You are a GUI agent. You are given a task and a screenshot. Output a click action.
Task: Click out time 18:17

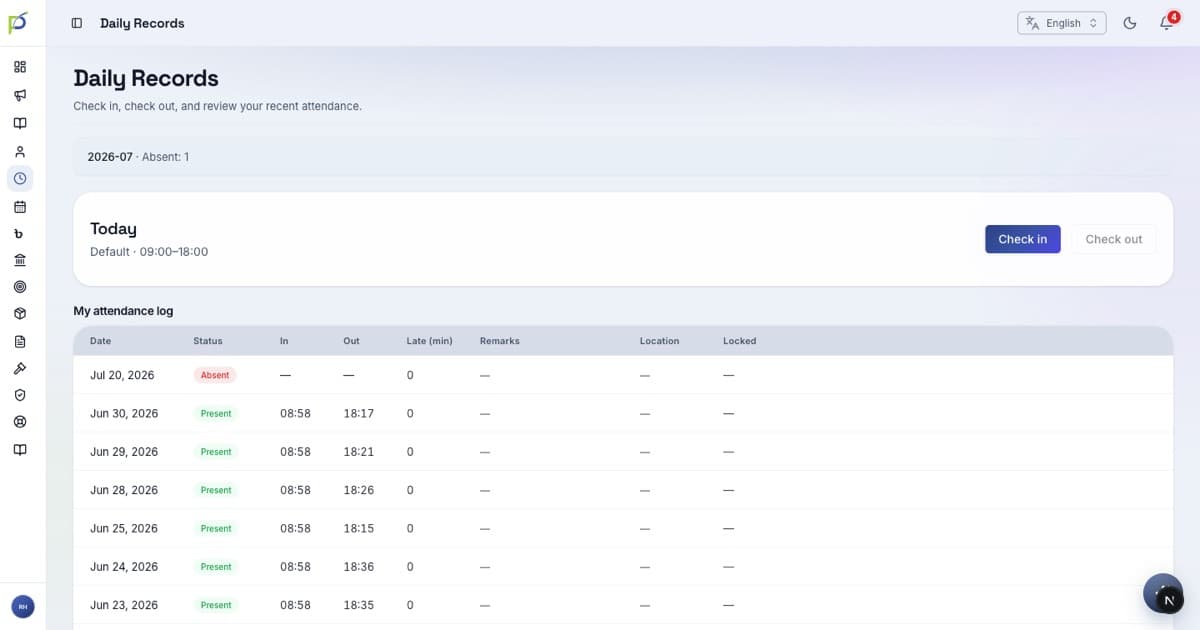click(358, 413)
